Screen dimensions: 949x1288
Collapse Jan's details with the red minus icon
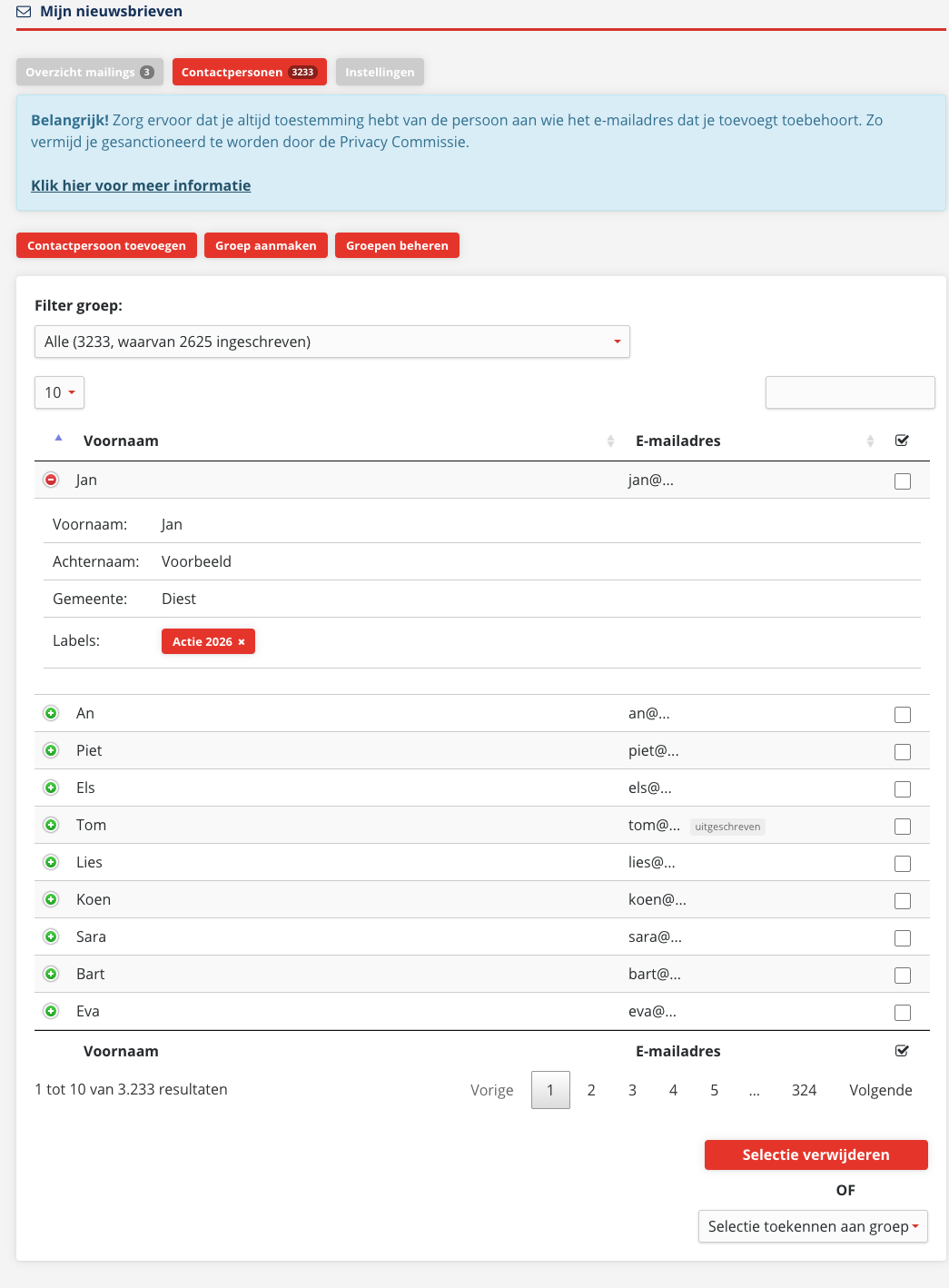click(51, 480)
